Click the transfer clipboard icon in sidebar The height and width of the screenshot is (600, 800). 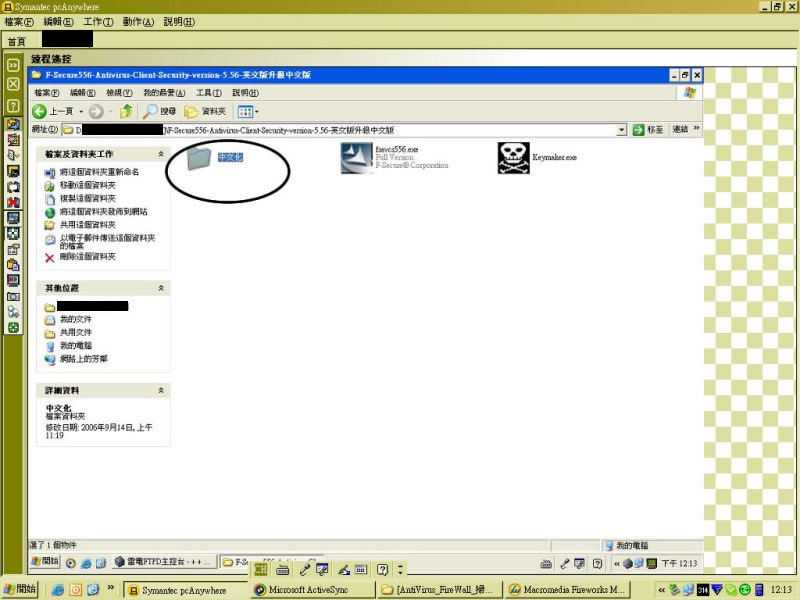[x=13, y=265]
